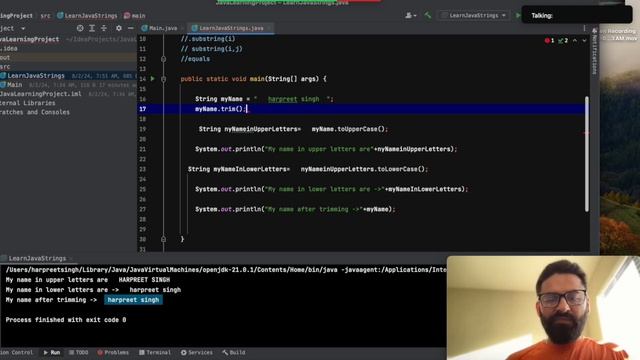Click fold end marker at line 30

163,239
